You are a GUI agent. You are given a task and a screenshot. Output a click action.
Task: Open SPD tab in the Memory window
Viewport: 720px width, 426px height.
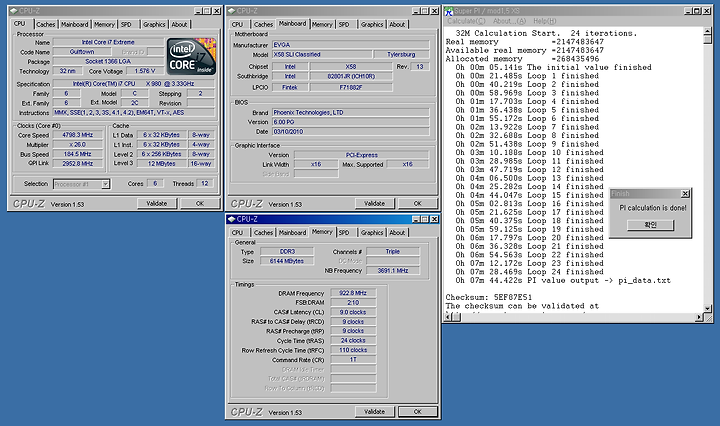(344, 233)
